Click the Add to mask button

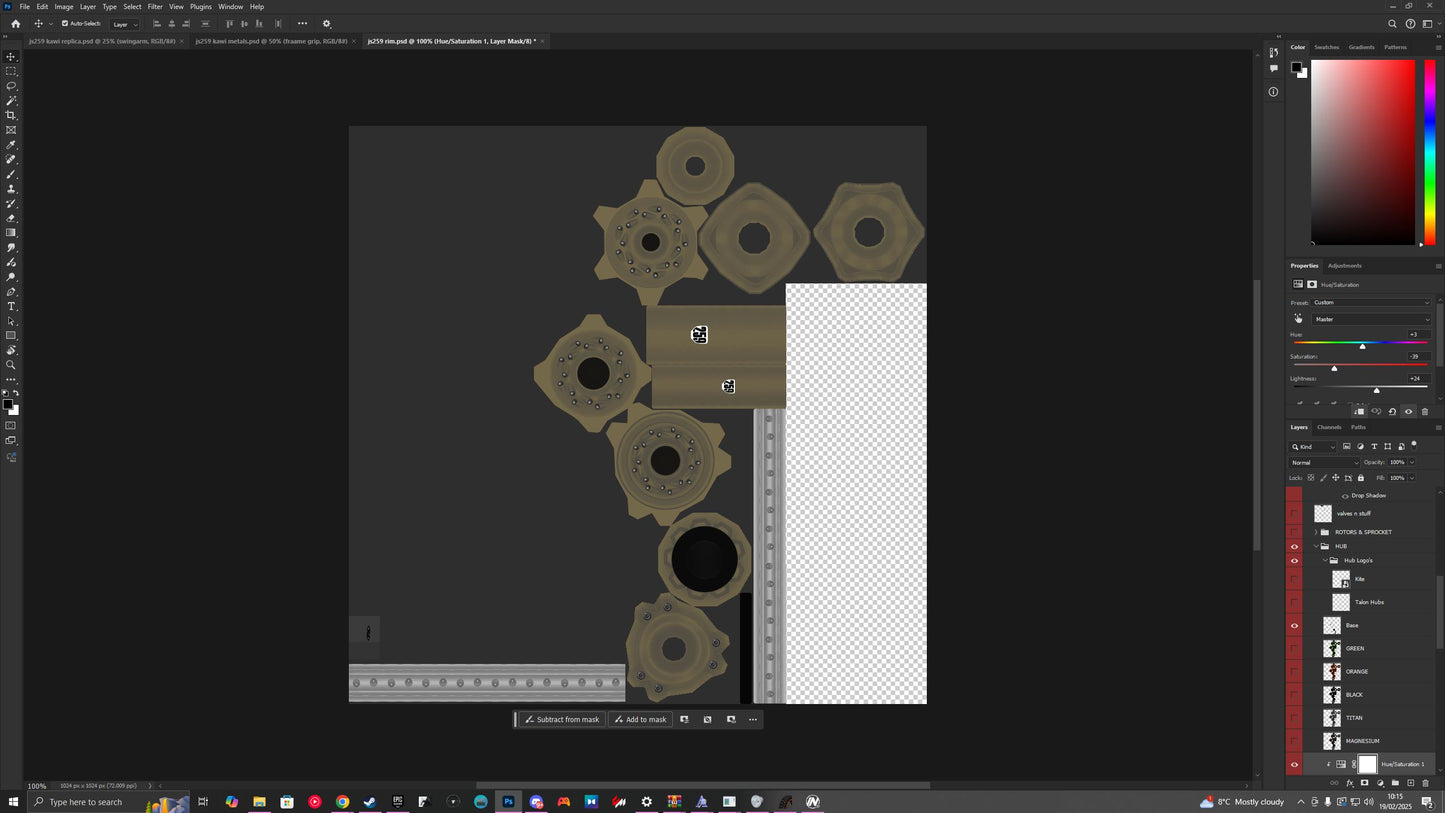[x=640, y=719]
